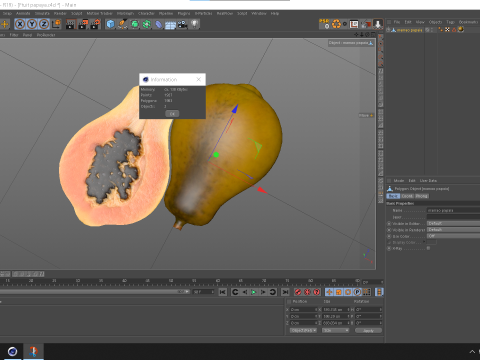
Task: Click Render to Picture Viewer icon
Action: [83, 24]
